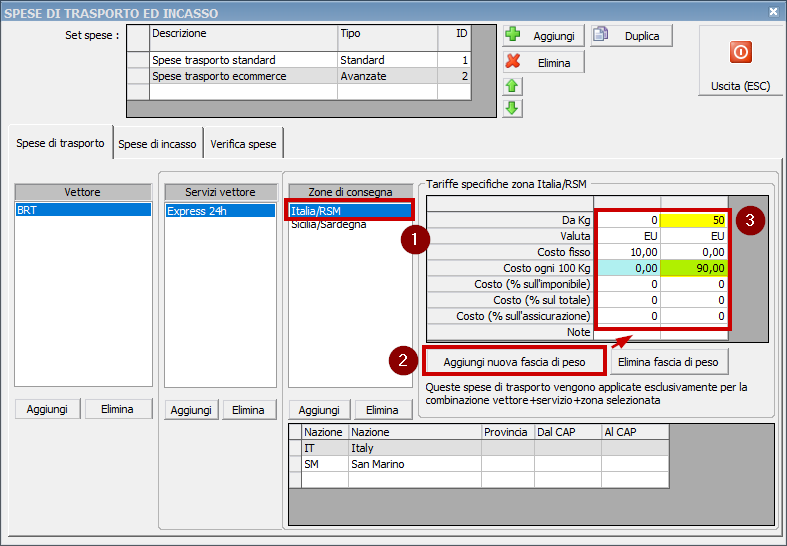Switch to the Spese di incasso tab
The width and height of the screenshot is (787, 546).
pos(157,144)
